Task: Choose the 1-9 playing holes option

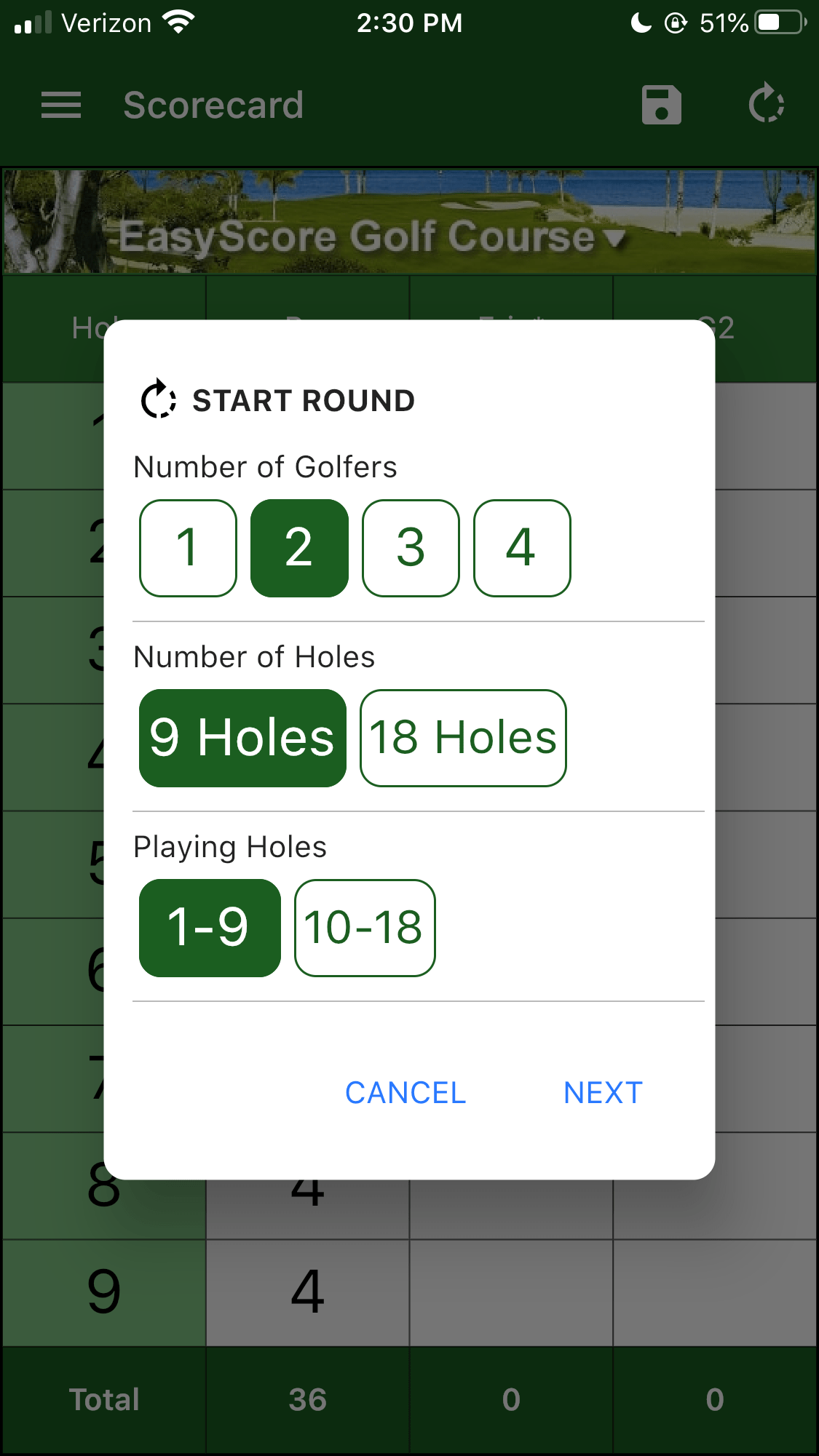Action: (x=209, y=926)
